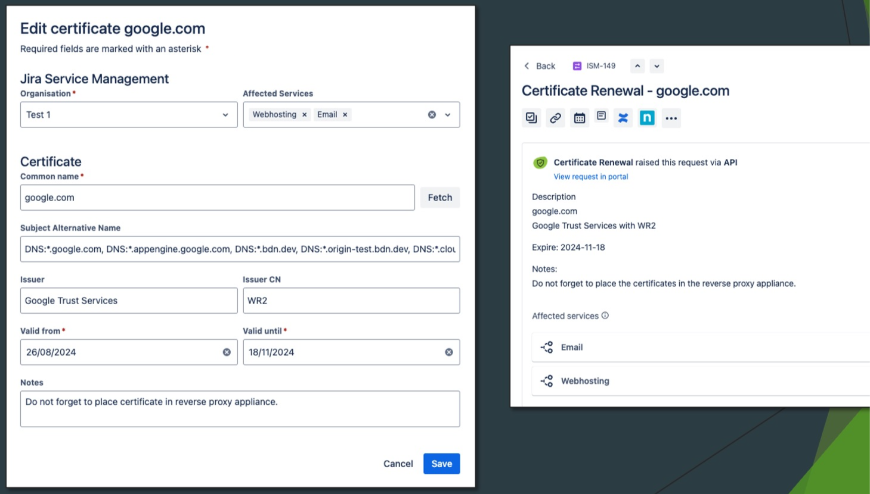Go to previous issue with up chevron
The width and height of the screenshot is (870, 494).
(637, 66)
